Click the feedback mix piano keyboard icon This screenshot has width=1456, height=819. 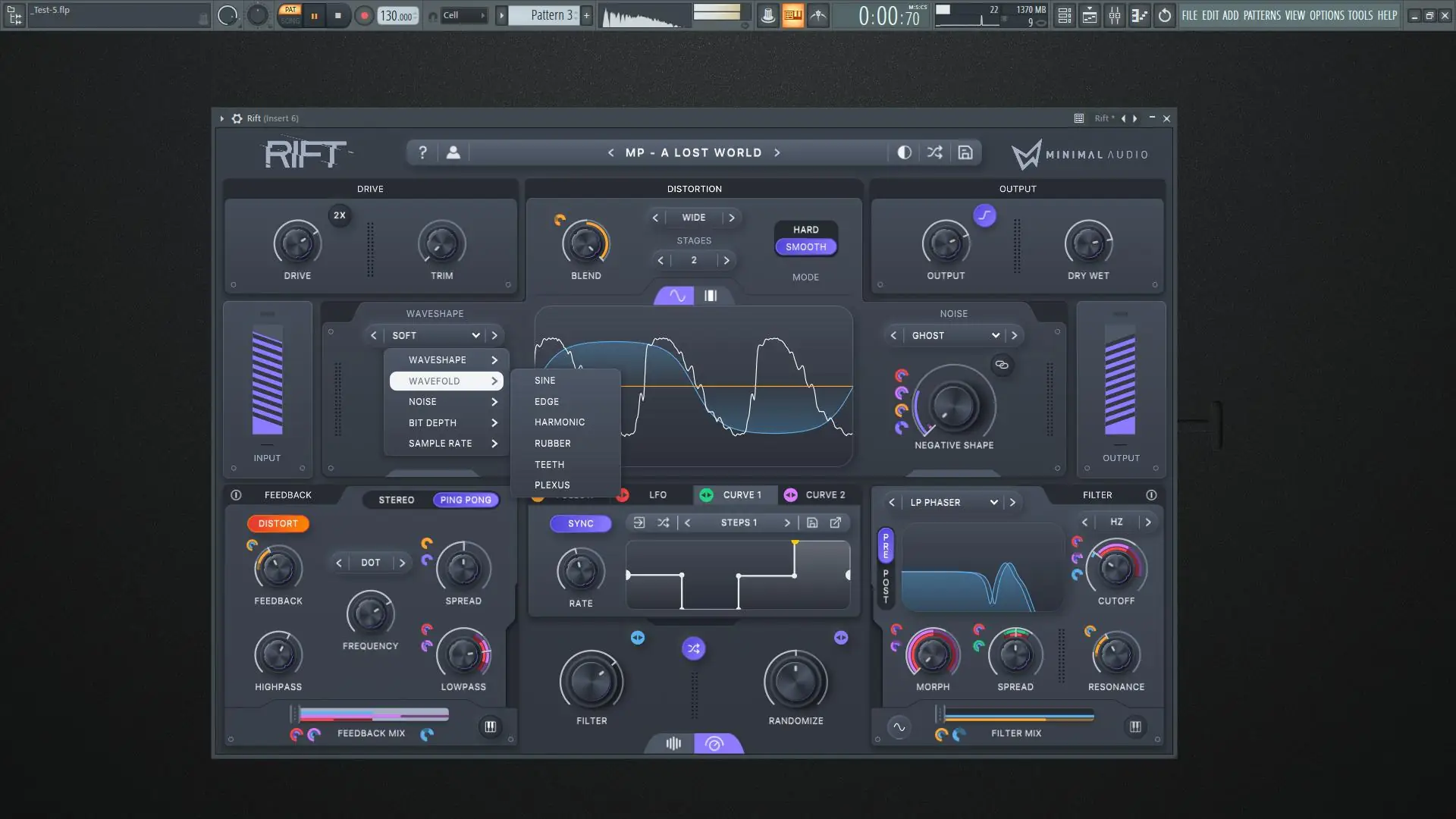(x=491, y=726)
